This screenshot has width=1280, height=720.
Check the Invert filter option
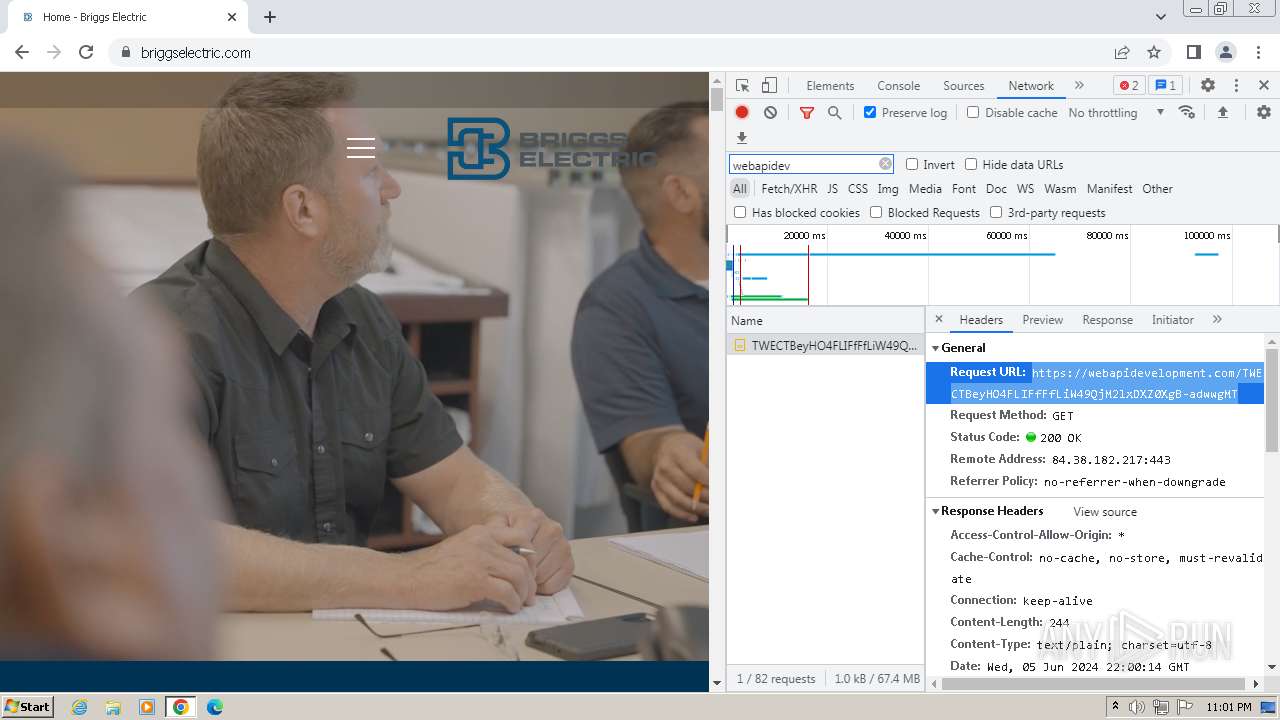912,164
